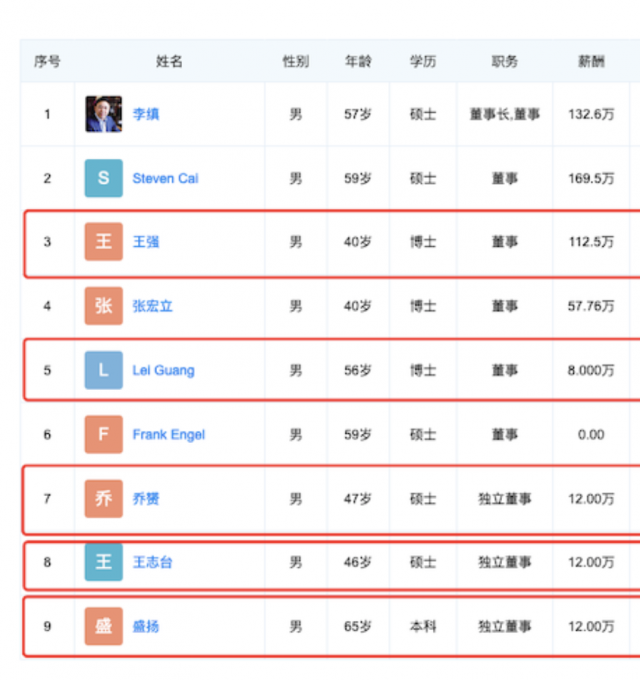Click the orange 盛 avatar icon
Image resolution: width=640 pixels, height=680 pixels.
[x=104, y=626]
